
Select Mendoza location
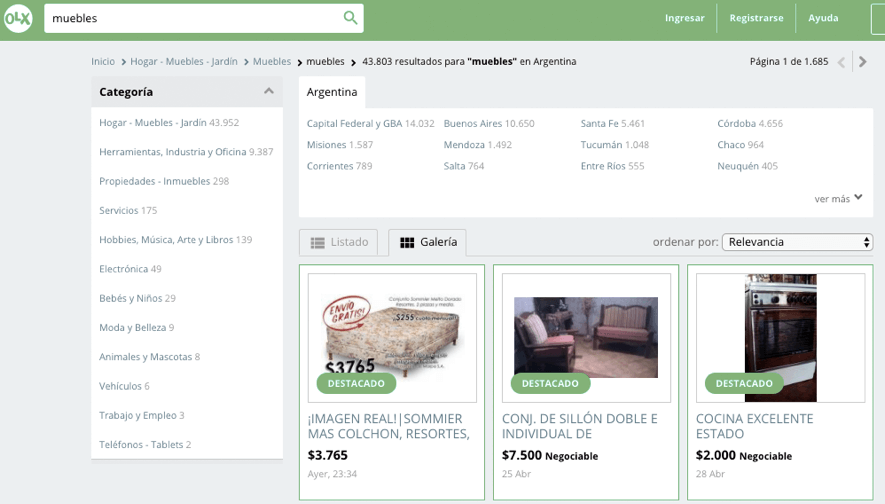click(x=477, y=145)
